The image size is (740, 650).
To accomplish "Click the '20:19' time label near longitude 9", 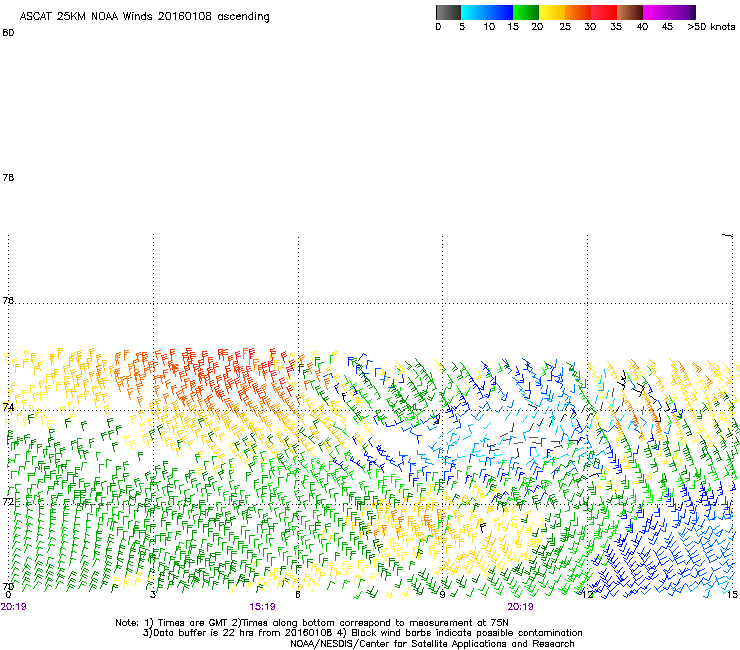I will pyautogui.click(x=521, y=607).
